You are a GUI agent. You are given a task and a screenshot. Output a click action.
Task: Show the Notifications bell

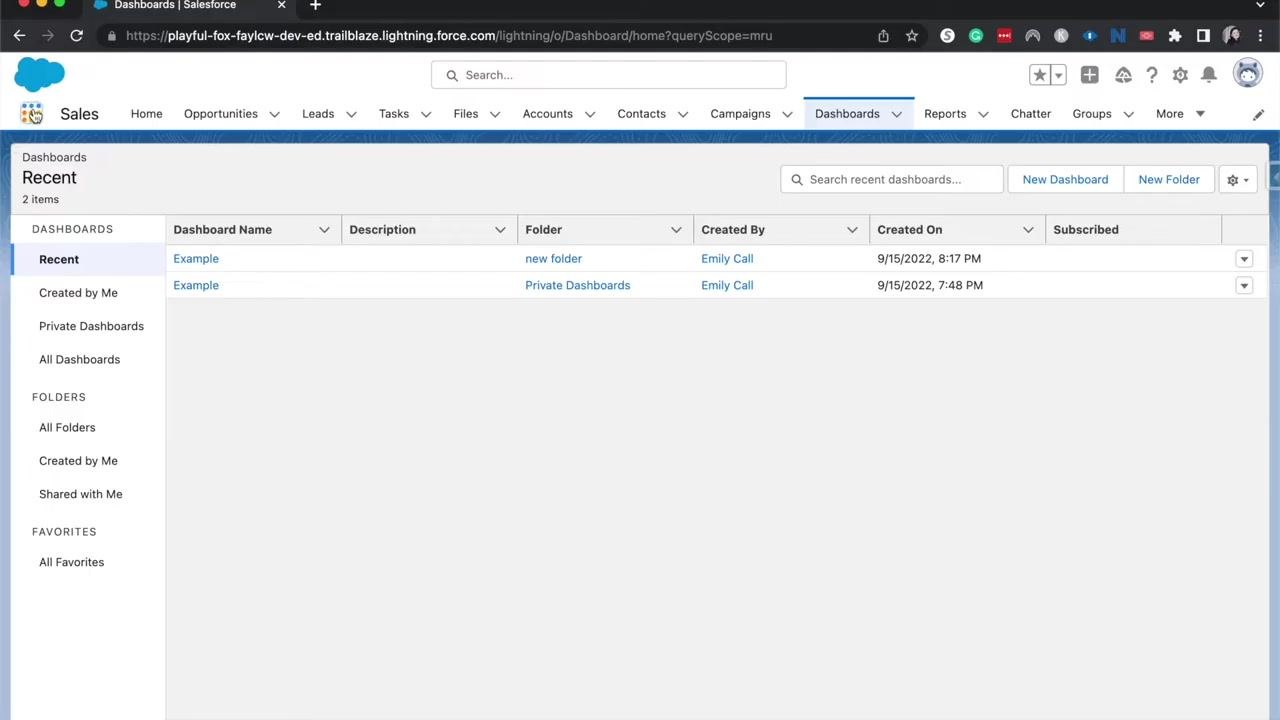1209,75
